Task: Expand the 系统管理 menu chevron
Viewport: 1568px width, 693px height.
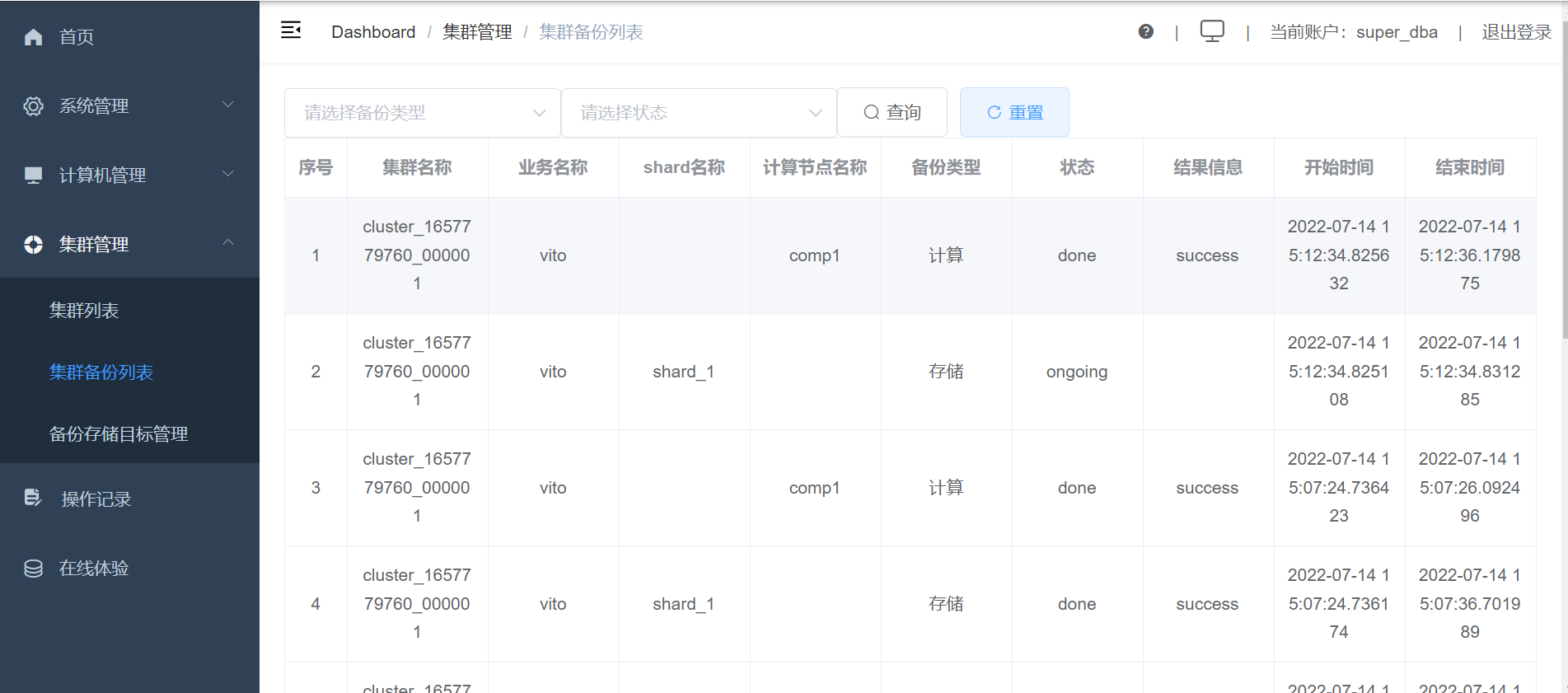Action: (x=228, y=105)
